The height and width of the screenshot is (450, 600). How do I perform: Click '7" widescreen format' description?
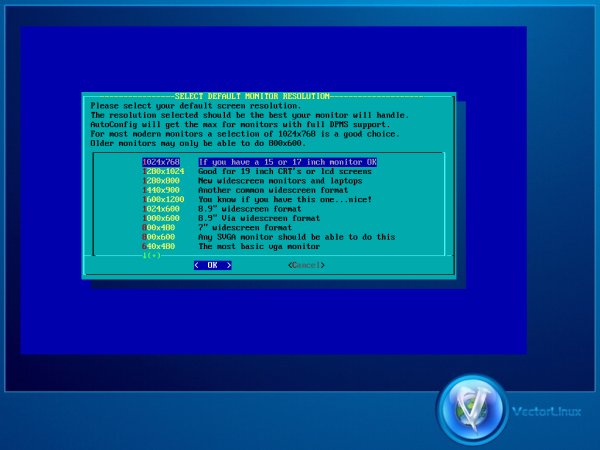pos(245,228)
